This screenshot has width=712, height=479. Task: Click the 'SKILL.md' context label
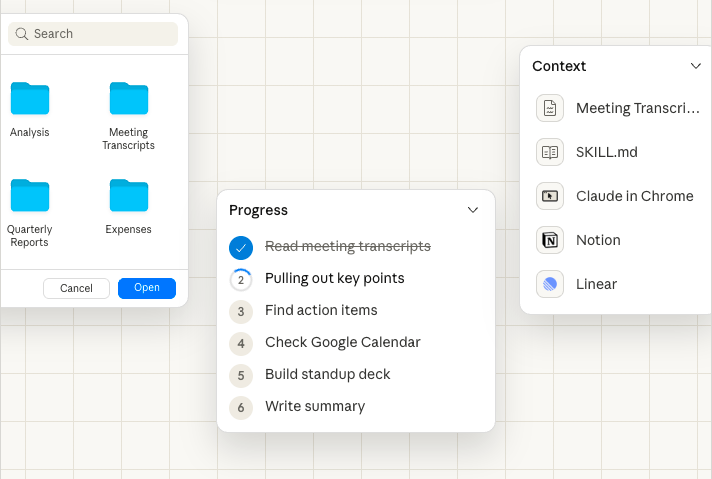pyautogui.click(x=607, y=152)
